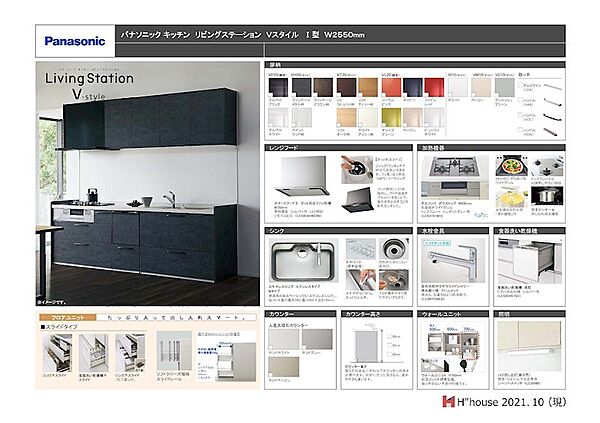Select the soft cherry wood swatch
600x423 pixels.
368,88
